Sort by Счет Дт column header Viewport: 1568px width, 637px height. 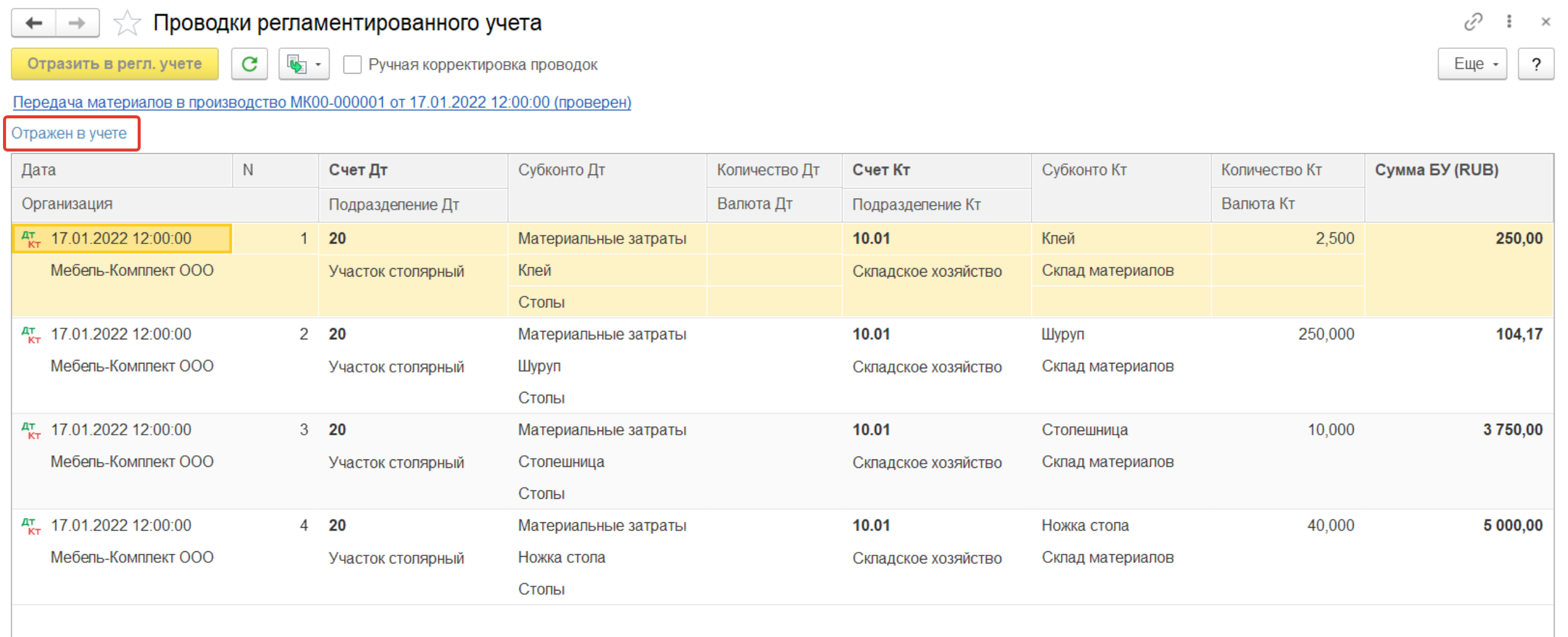(358, 170)
